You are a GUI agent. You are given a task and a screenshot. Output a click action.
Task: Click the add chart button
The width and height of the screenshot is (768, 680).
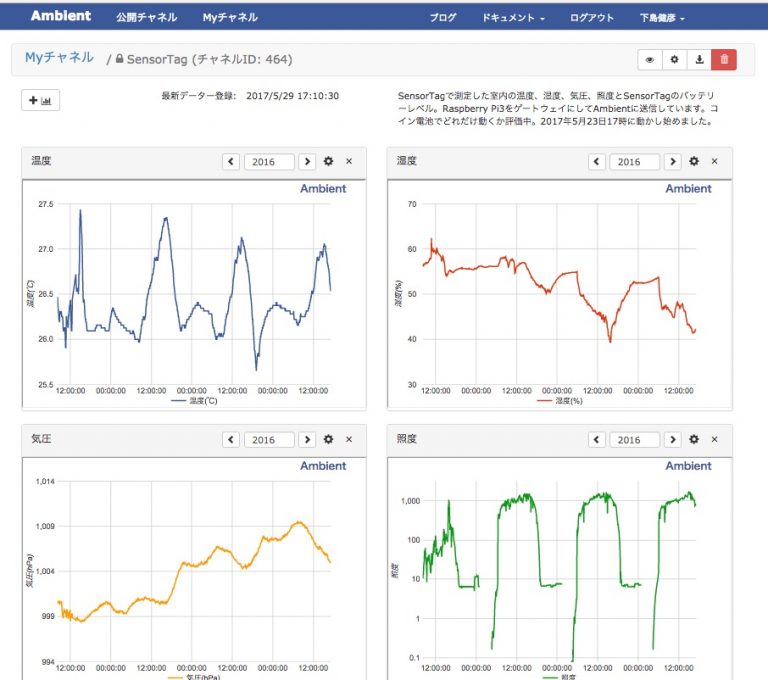point(42,100)
